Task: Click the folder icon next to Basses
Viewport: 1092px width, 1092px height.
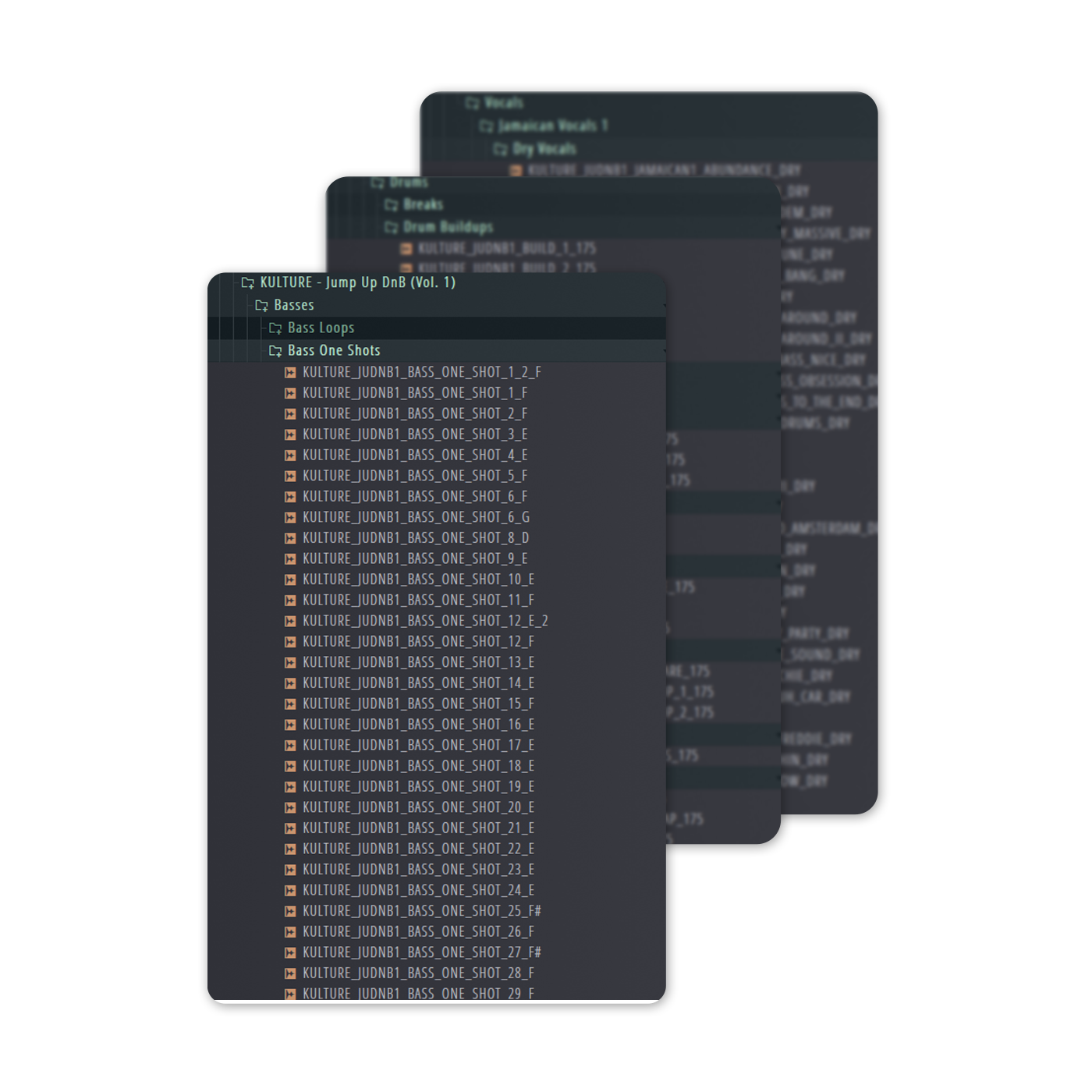Action: [x=262, y=306]
